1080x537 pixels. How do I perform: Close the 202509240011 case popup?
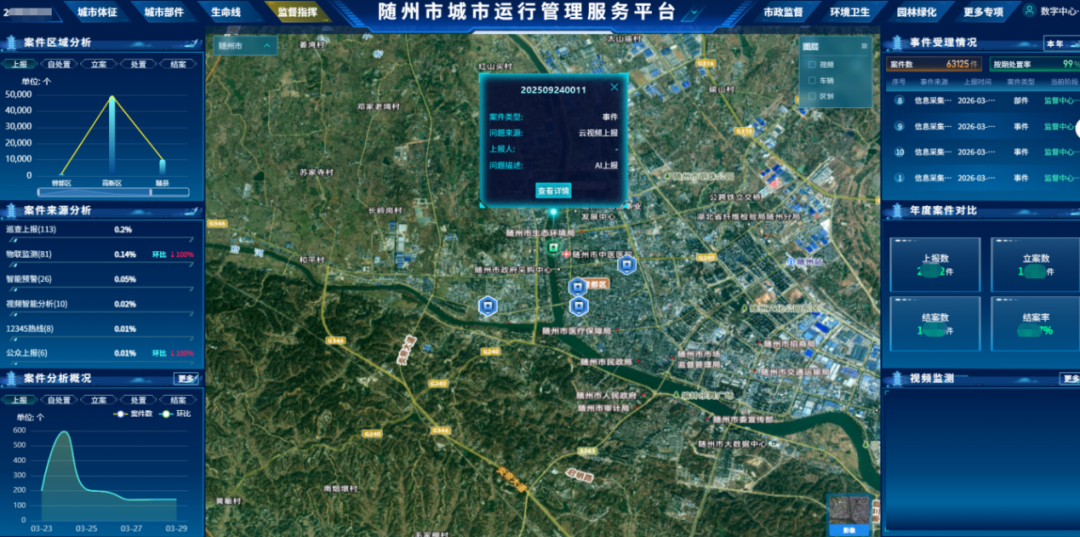(614, 87)
